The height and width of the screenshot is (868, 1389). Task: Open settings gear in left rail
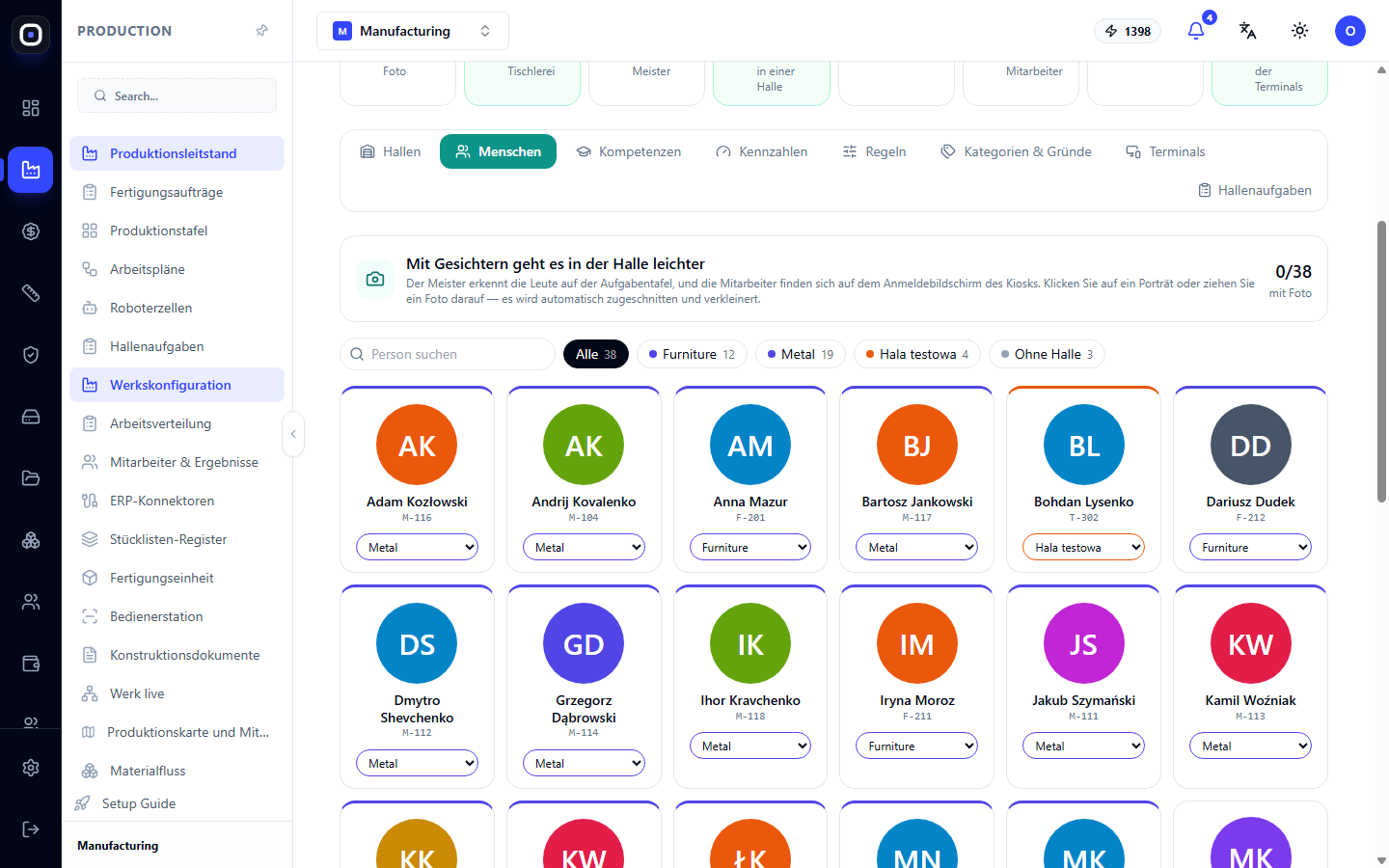pos(31,768)
